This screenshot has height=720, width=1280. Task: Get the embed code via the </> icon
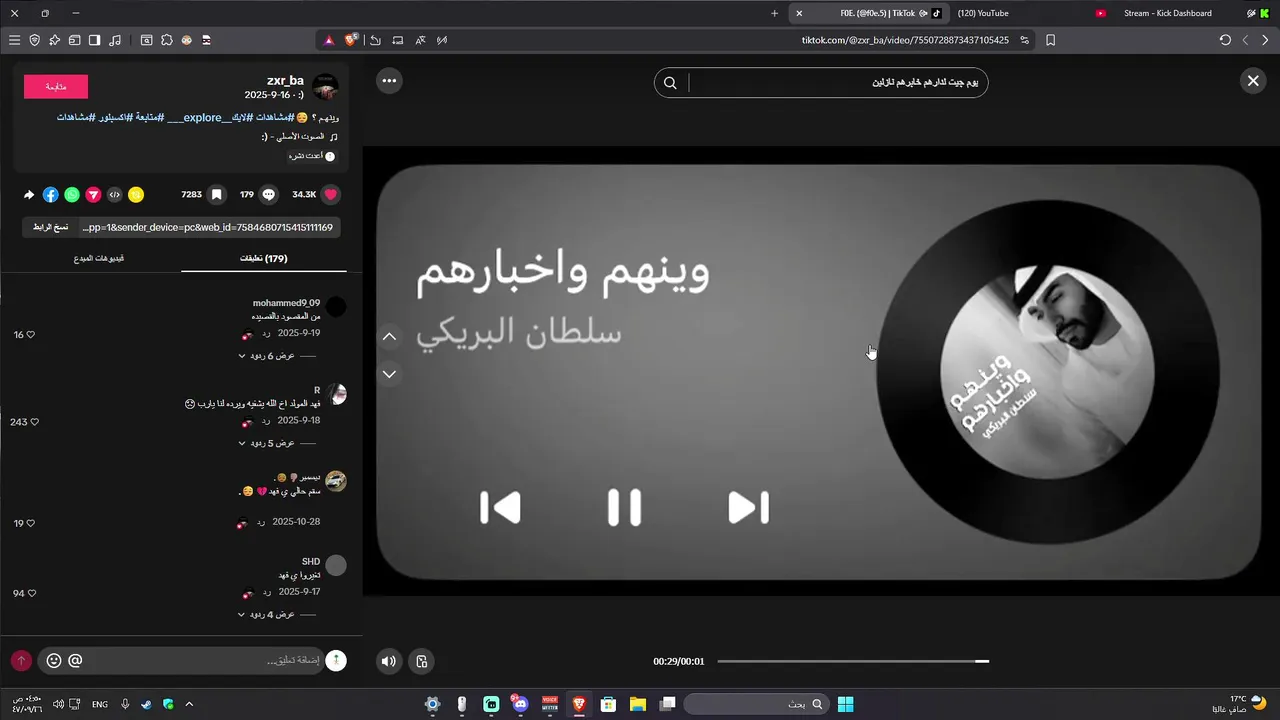pyautogui.click(x=114, y=195)
